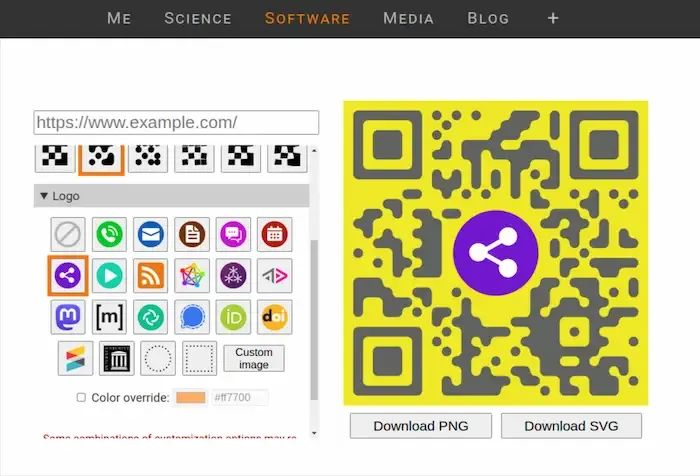Open the orange override color swatch
Viewport: 700px width, 476px height.
[191, 397]
